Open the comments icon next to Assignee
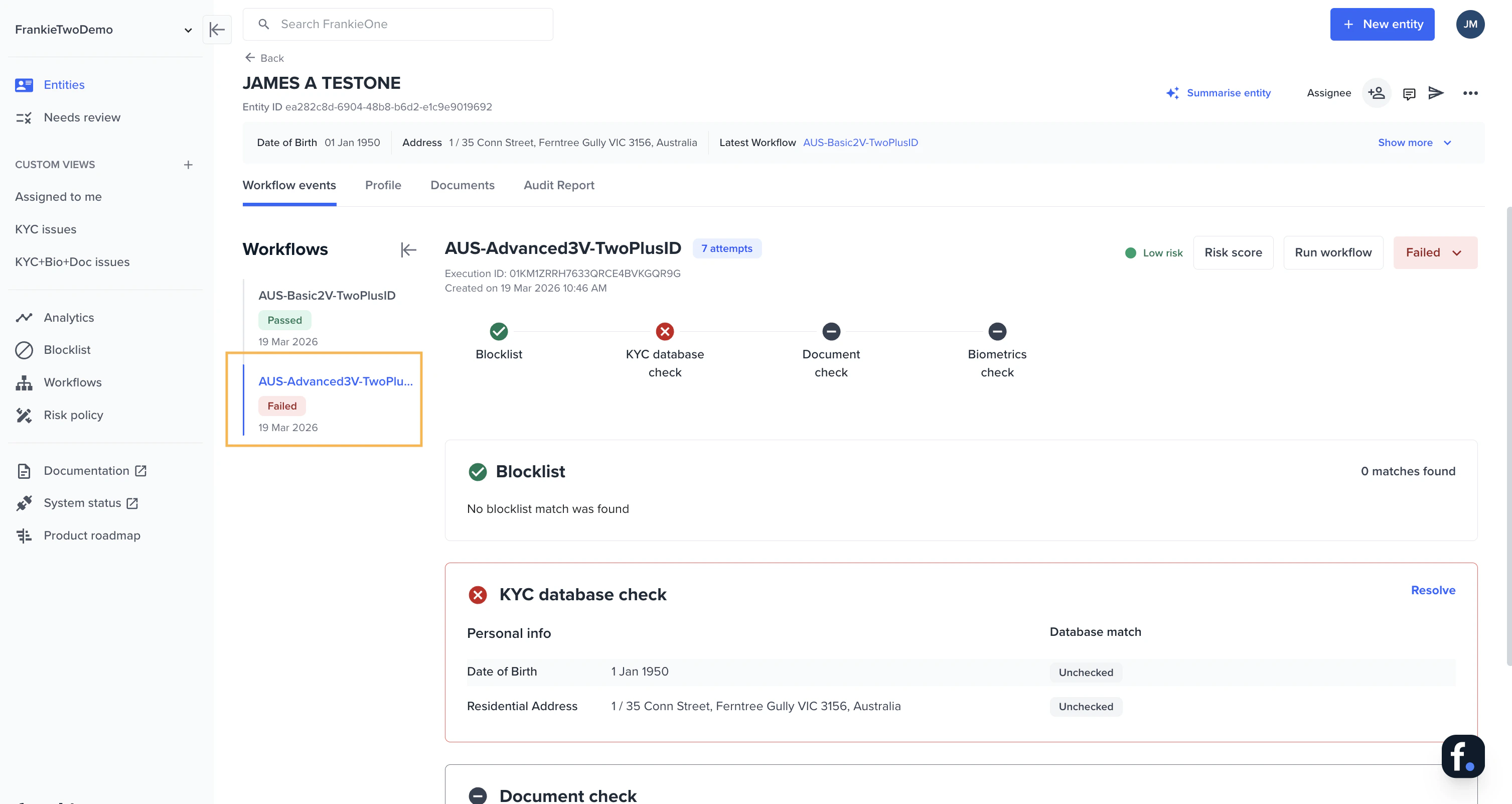This screenshot has width=1512, height=804. click(1409, 93)
